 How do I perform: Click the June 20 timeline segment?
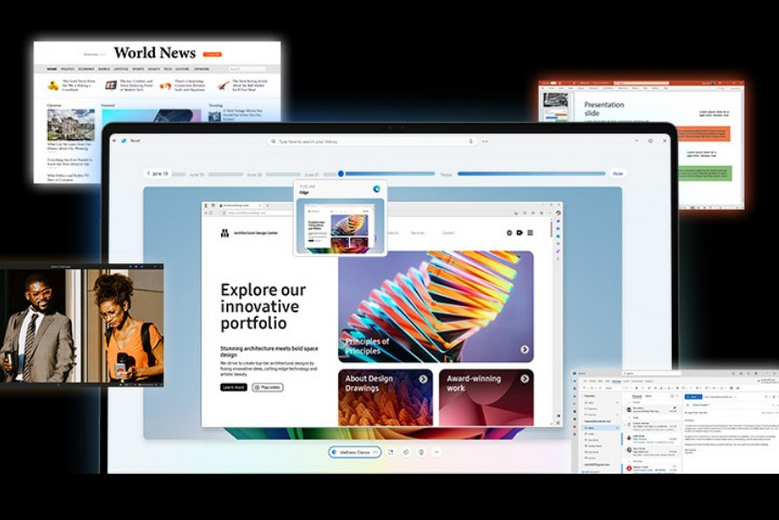(283, 174)
